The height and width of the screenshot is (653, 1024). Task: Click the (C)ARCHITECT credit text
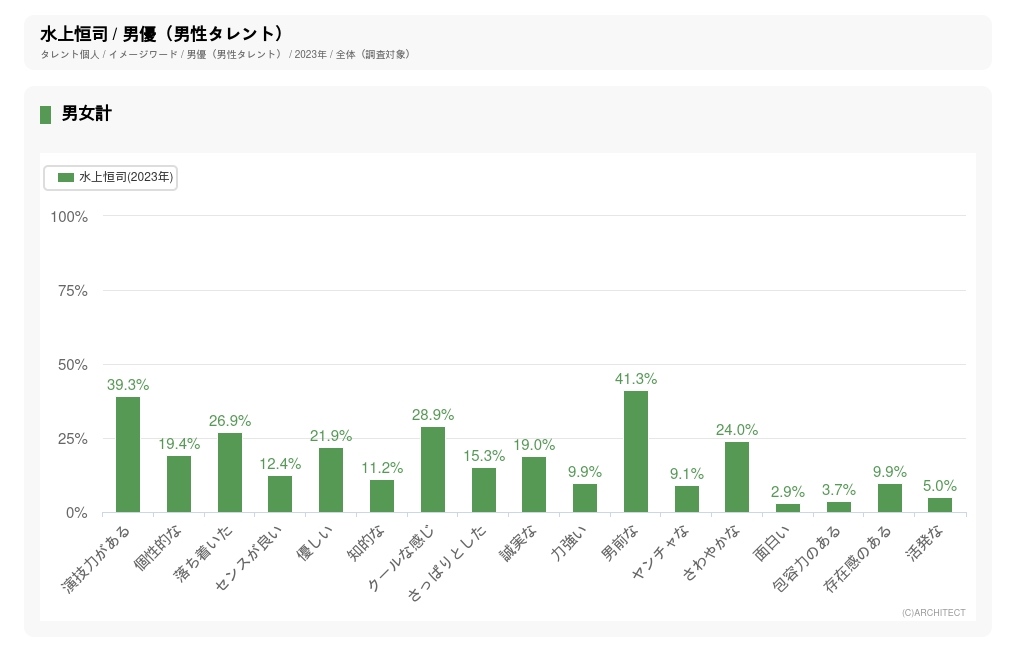point(933,613)
